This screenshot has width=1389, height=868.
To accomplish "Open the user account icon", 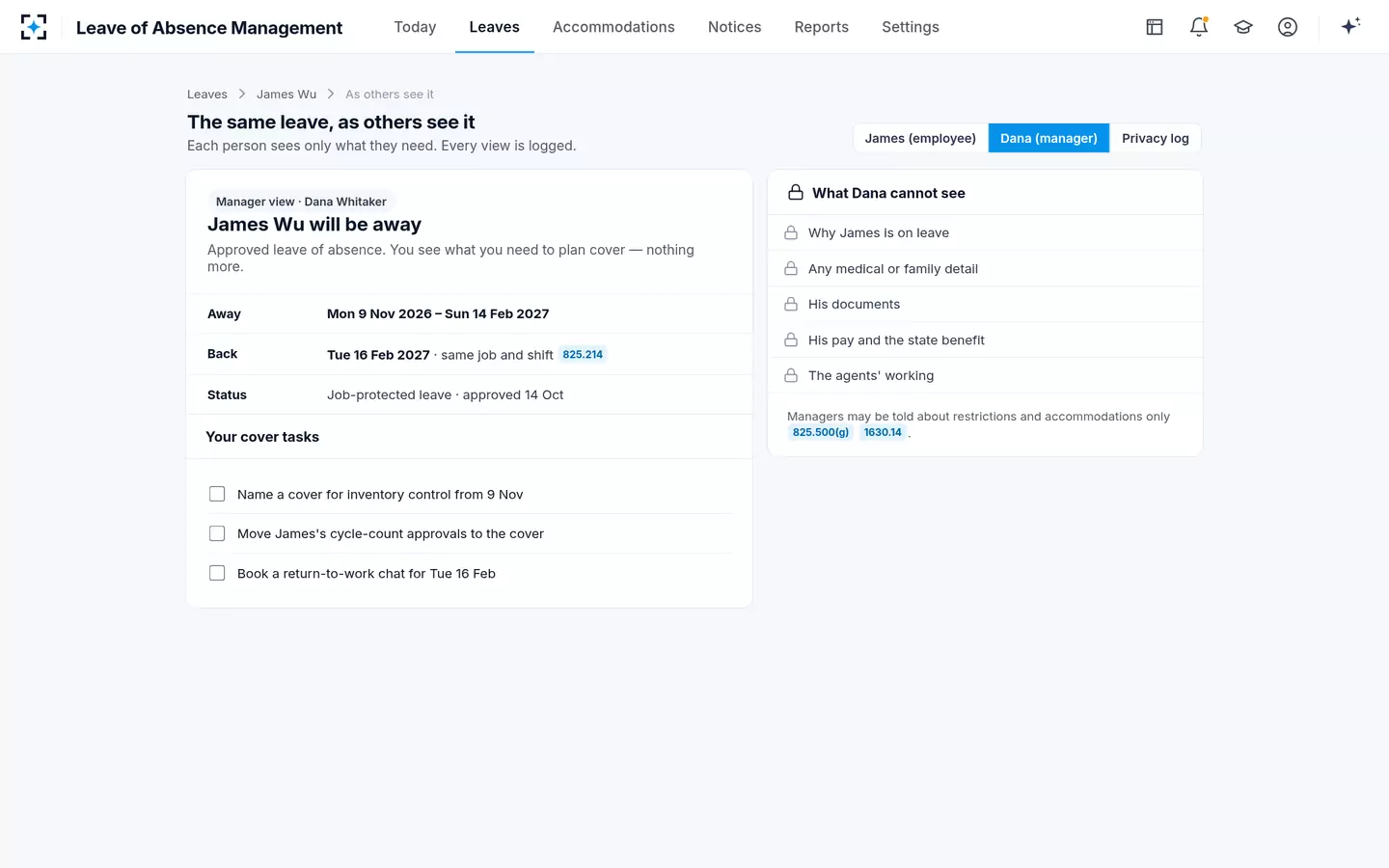I will (x=1288, y=27).
